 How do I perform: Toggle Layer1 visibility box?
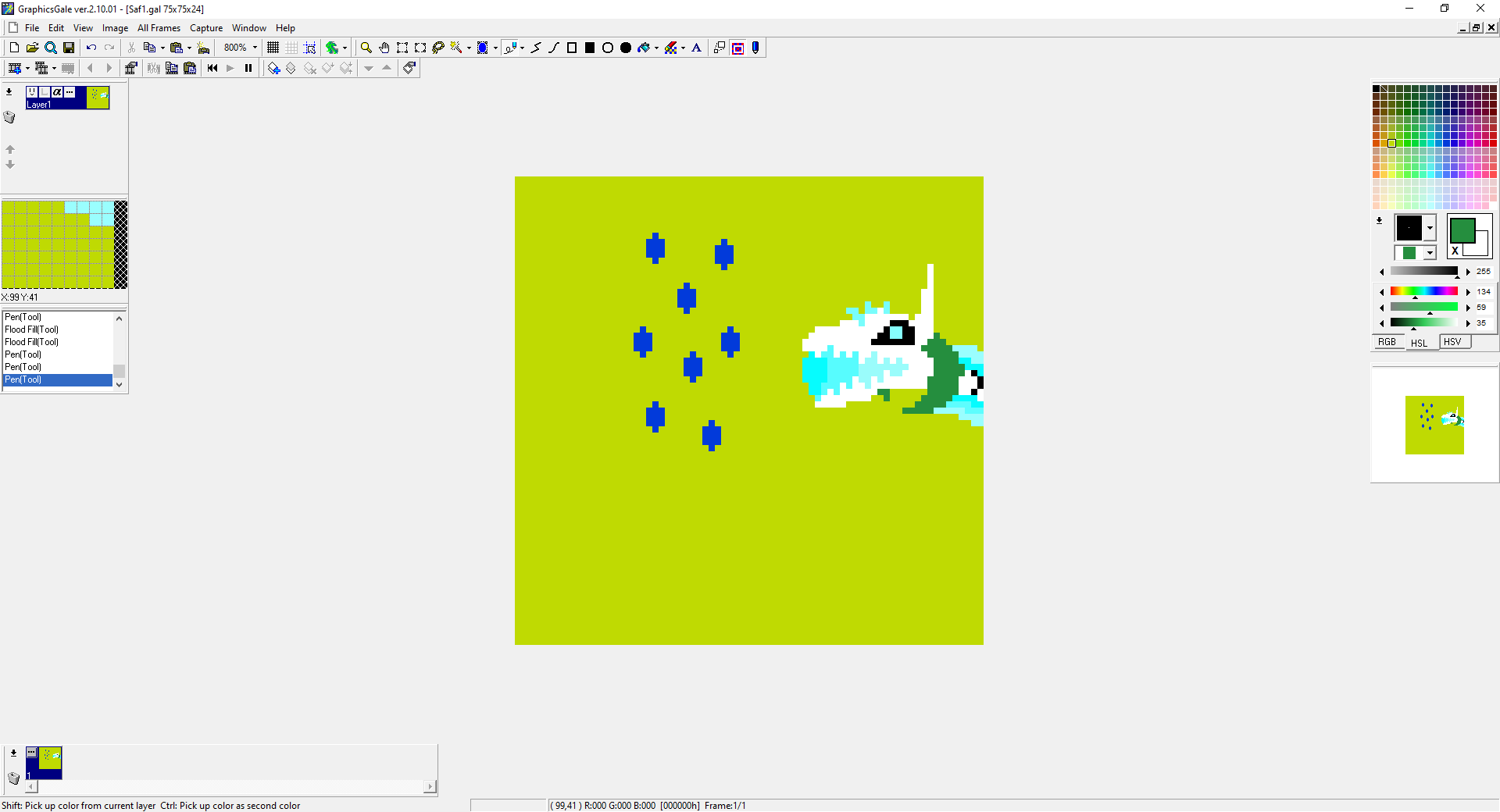coord(33,91)
